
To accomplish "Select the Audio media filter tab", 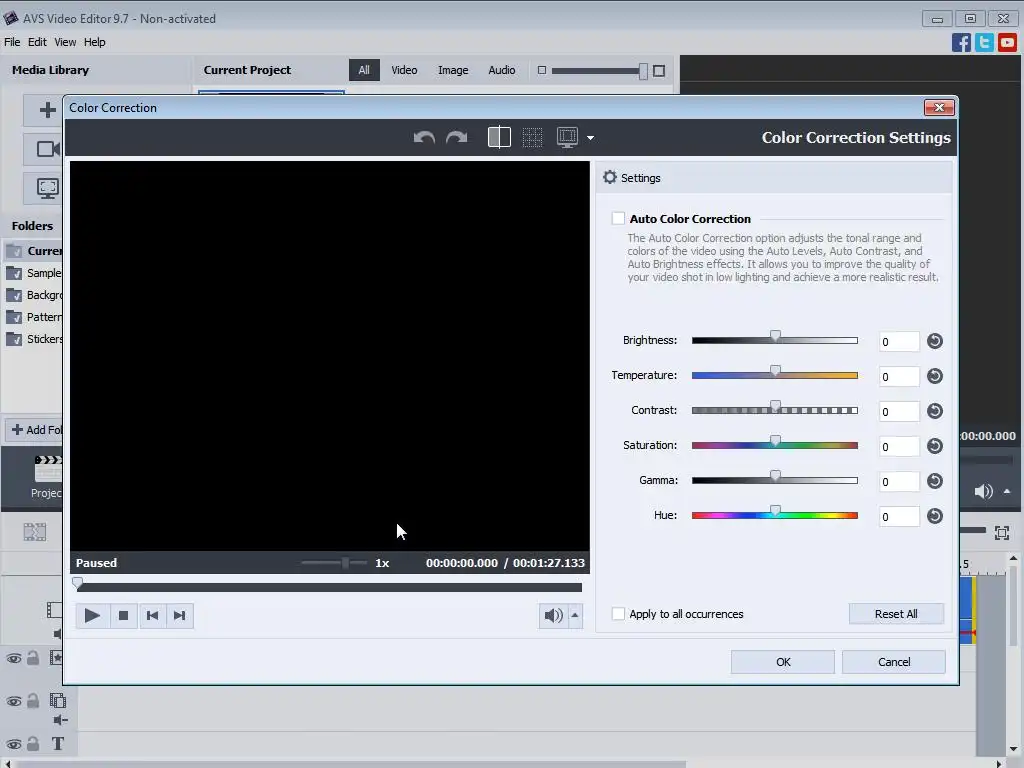I will click(502, 70).
